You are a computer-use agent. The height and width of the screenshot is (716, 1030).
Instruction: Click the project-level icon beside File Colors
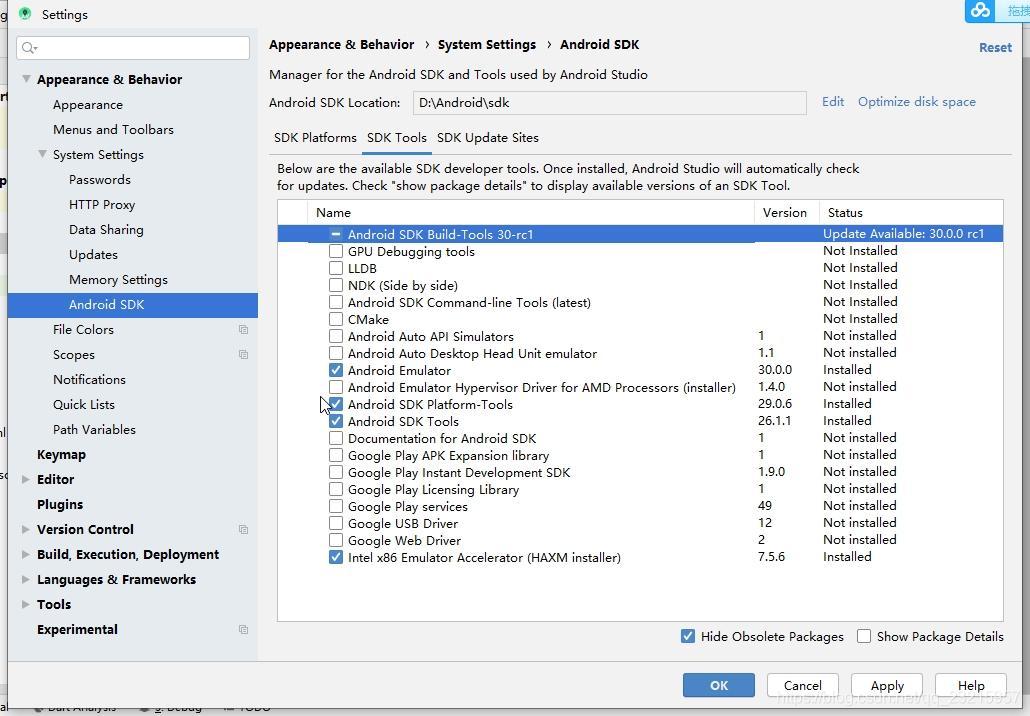[x=243, y=330]
